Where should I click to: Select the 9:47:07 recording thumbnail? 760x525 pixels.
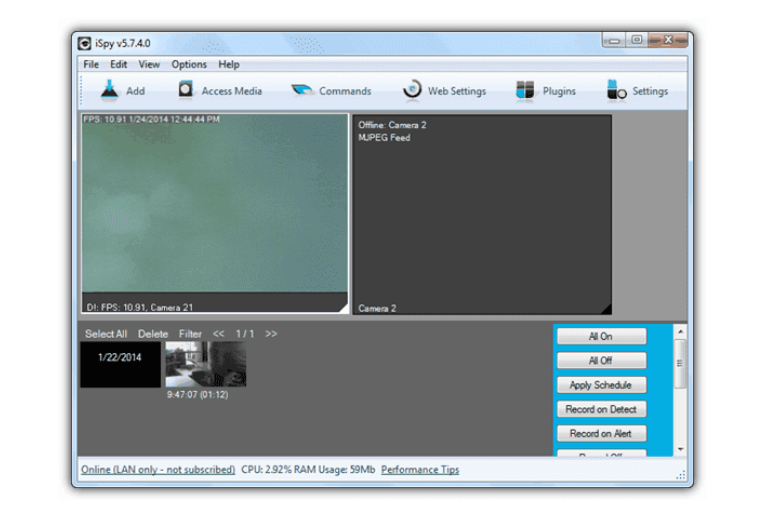206,364
